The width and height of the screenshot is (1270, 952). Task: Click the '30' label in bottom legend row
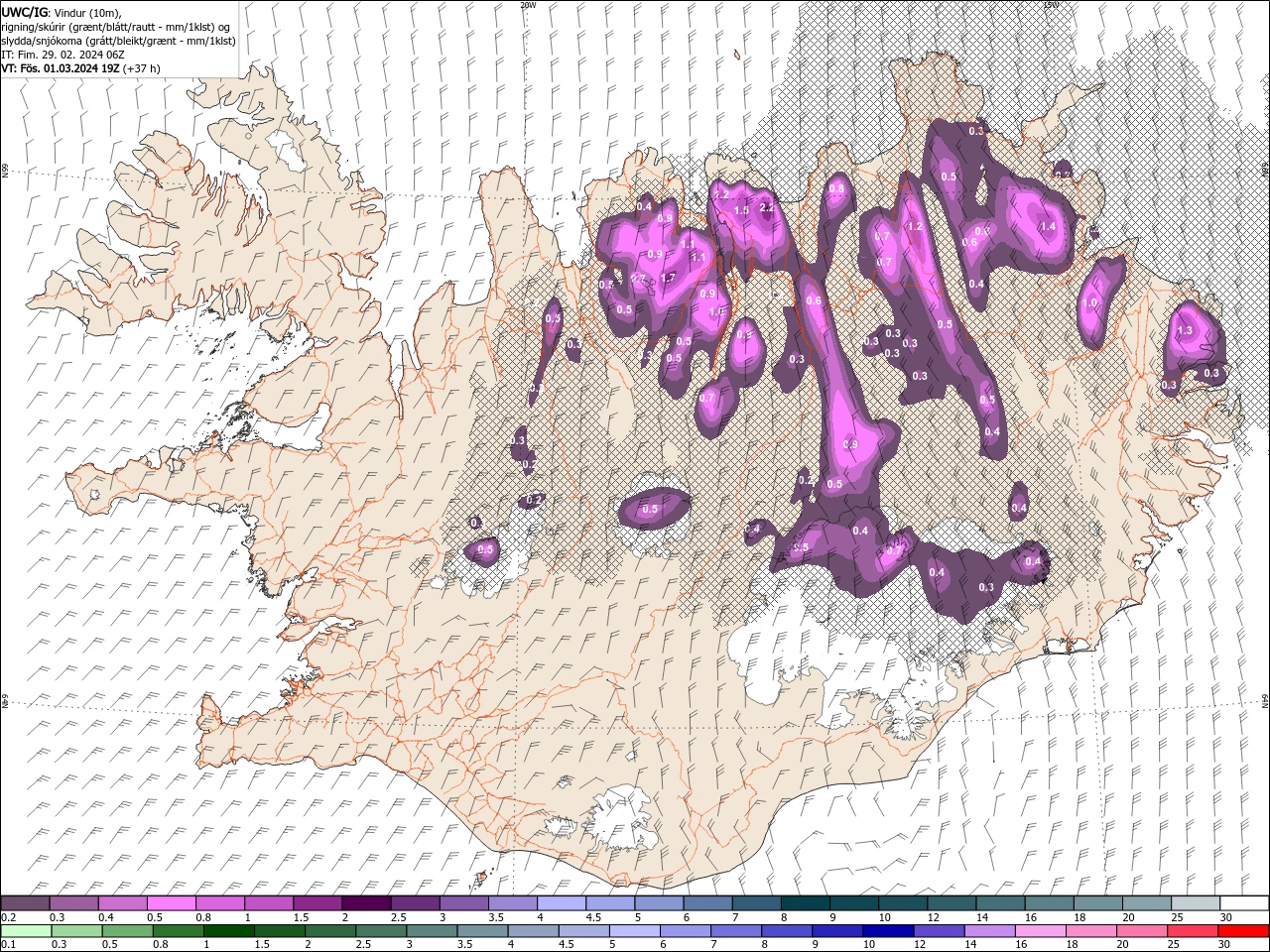[1224, 945]
